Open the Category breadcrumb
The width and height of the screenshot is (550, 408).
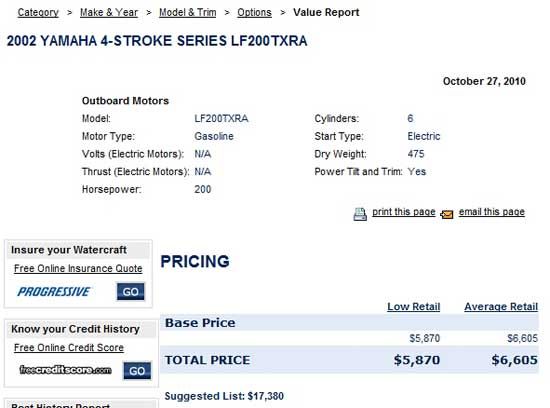coord(38,12)
